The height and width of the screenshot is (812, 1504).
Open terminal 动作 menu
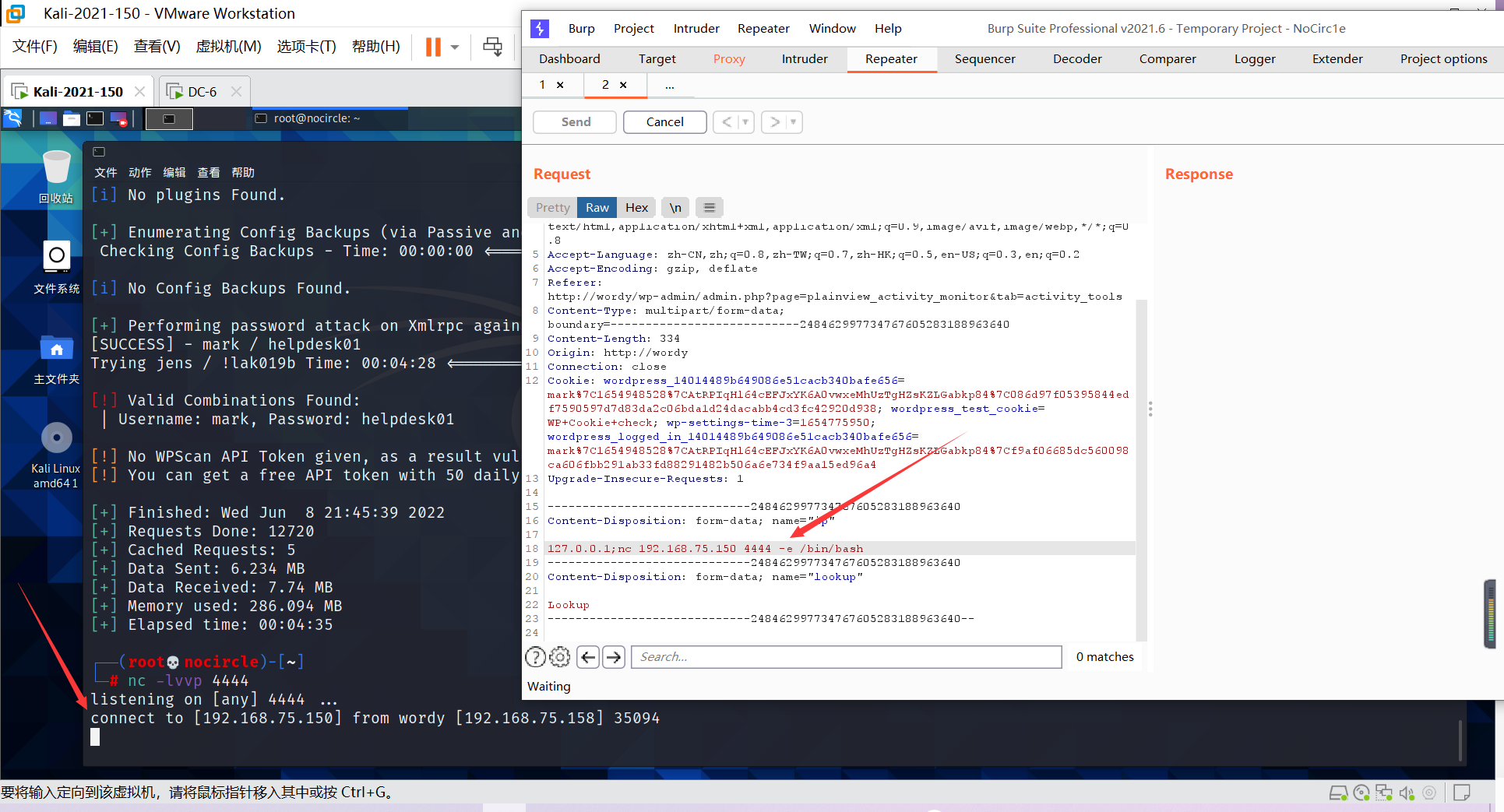pos(140,172)
